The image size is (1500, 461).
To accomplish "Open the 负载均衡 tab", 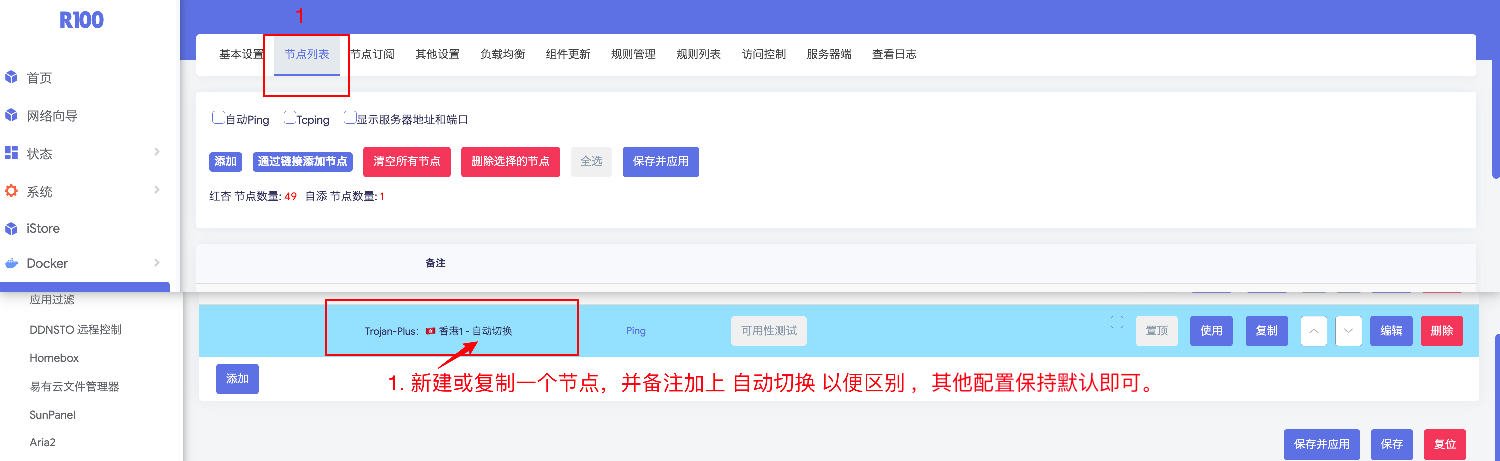I will (502, 54).
